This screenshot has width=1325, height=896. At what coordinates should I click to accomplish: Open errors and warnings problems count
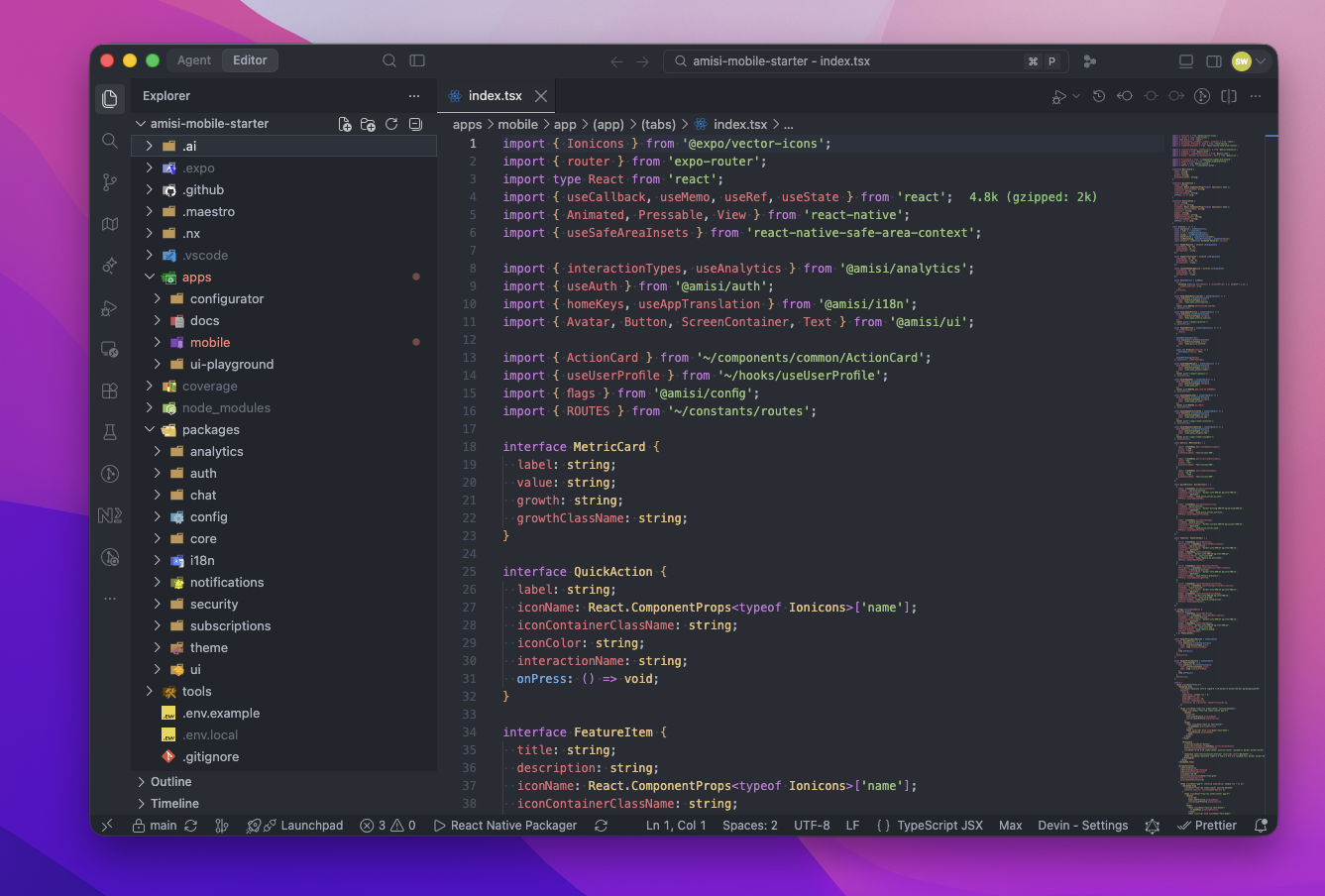[387, 825]
